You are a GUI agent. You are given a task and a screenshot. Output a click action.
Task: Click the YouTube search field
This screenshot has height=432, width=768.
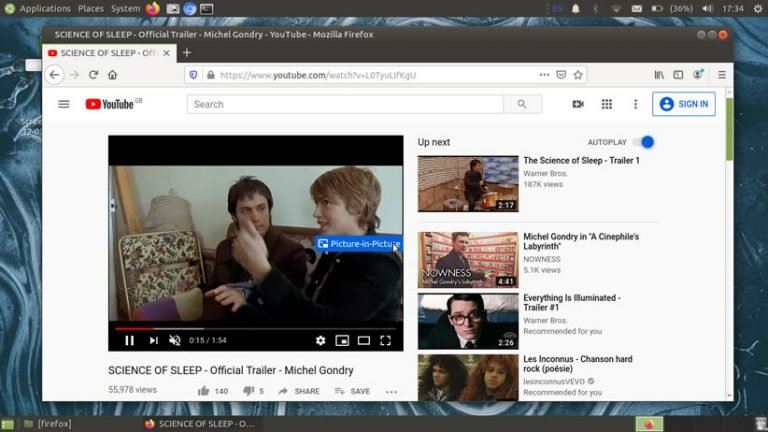[x=346, y=104]
